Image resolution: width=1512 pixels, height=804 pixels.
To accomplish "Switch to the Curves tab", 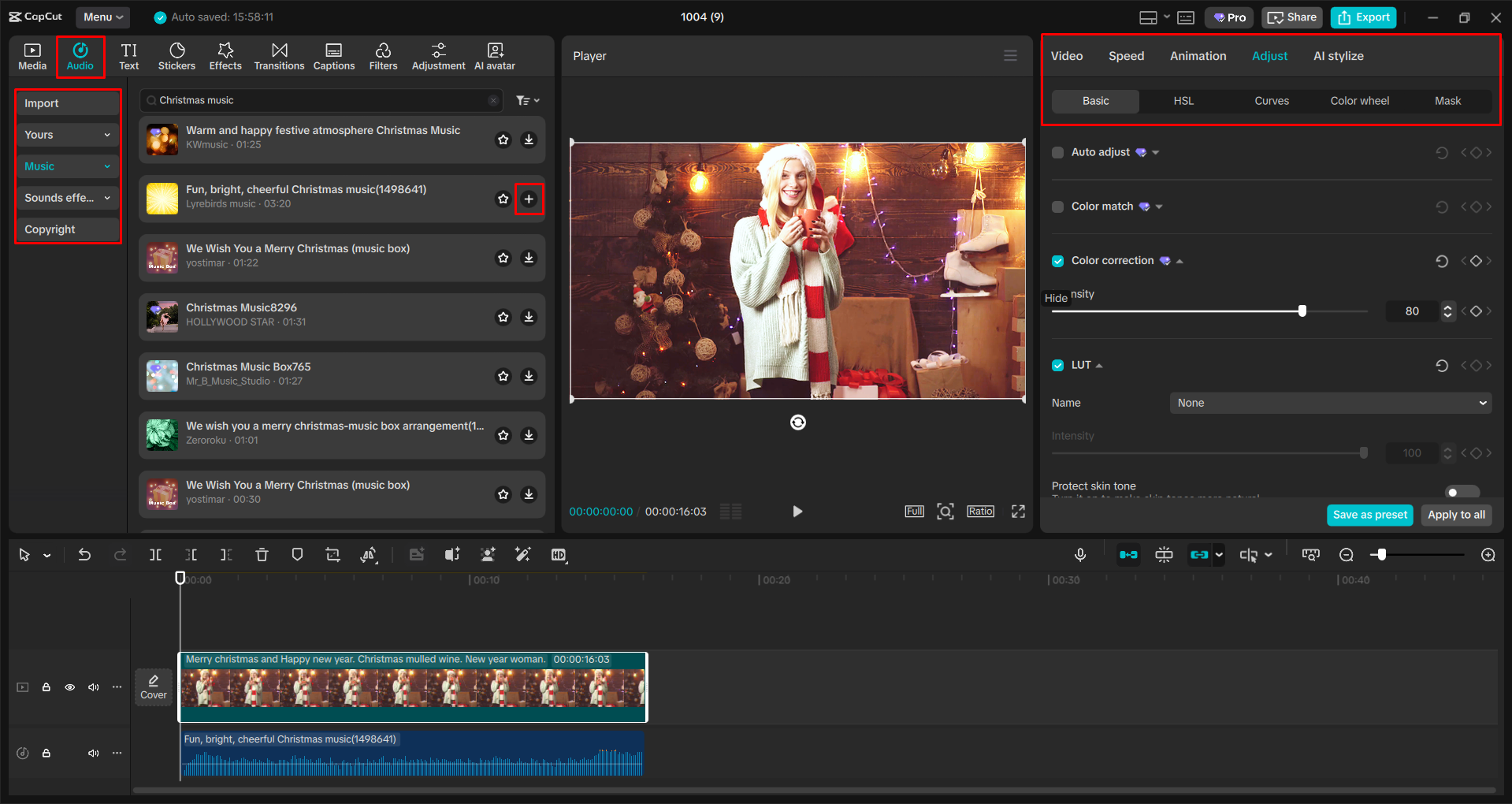I will coord(1271,100).
